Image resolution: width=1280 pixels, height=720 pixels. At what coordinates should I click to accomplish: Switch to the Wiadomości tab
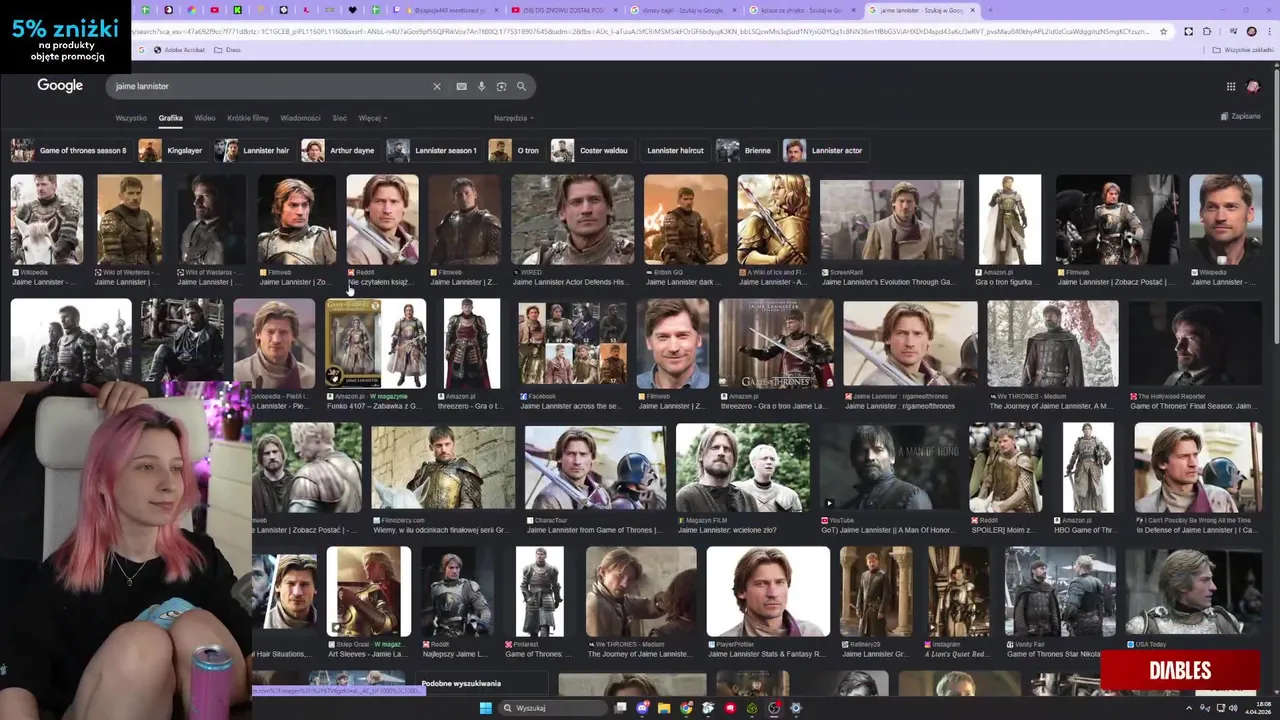point(300,118)
